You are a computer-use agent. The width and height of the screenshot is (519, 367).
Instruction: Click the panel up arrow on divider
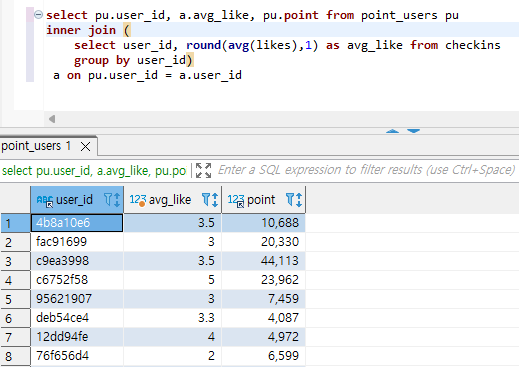pyautogui.click(x=392, y=131)
